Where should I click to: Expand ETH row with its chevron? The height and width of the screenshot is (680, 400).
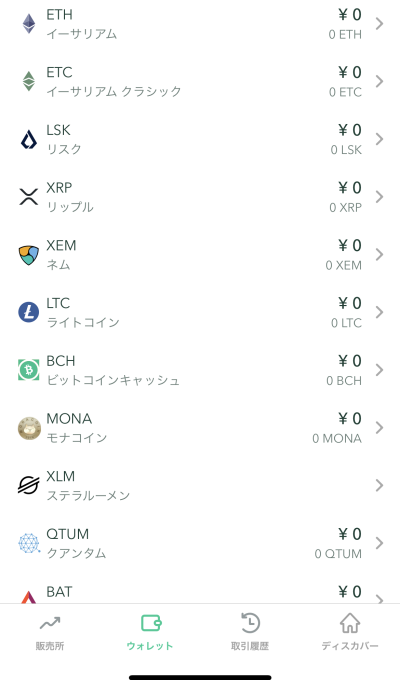pyautogui.click(x=379, y=23)
